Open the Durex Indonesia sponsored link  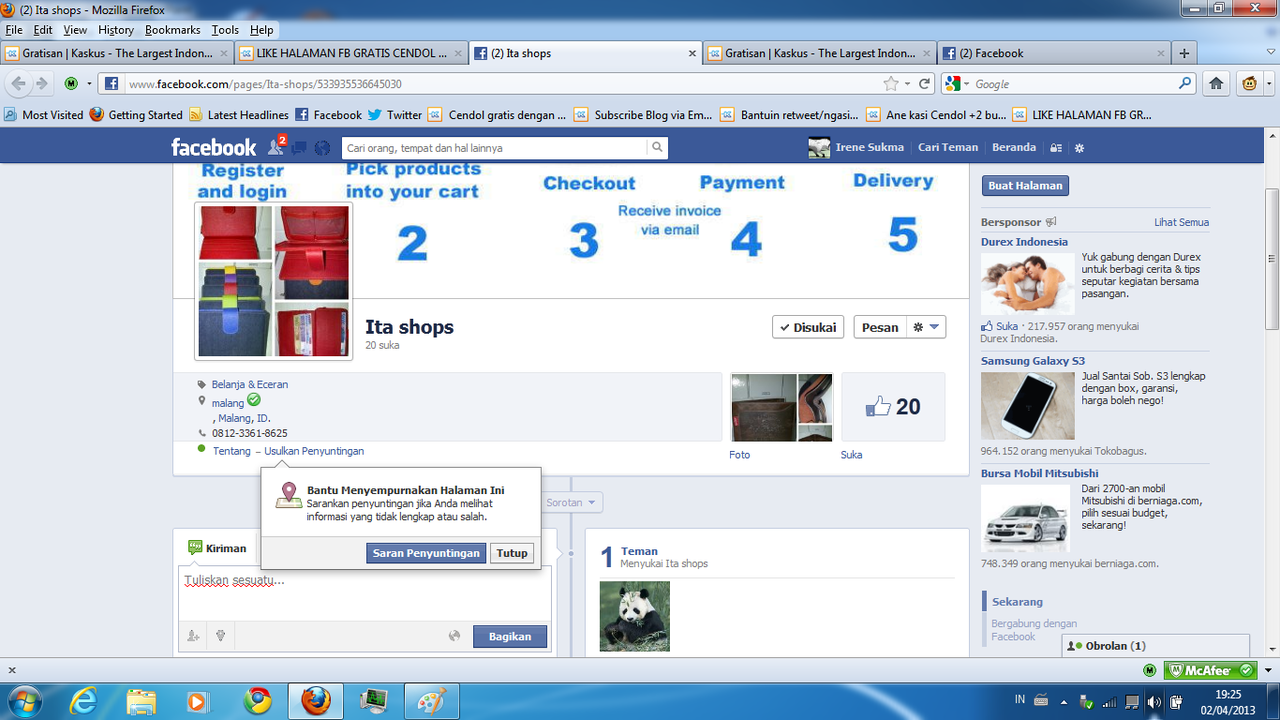click(x=1024, y=242)
